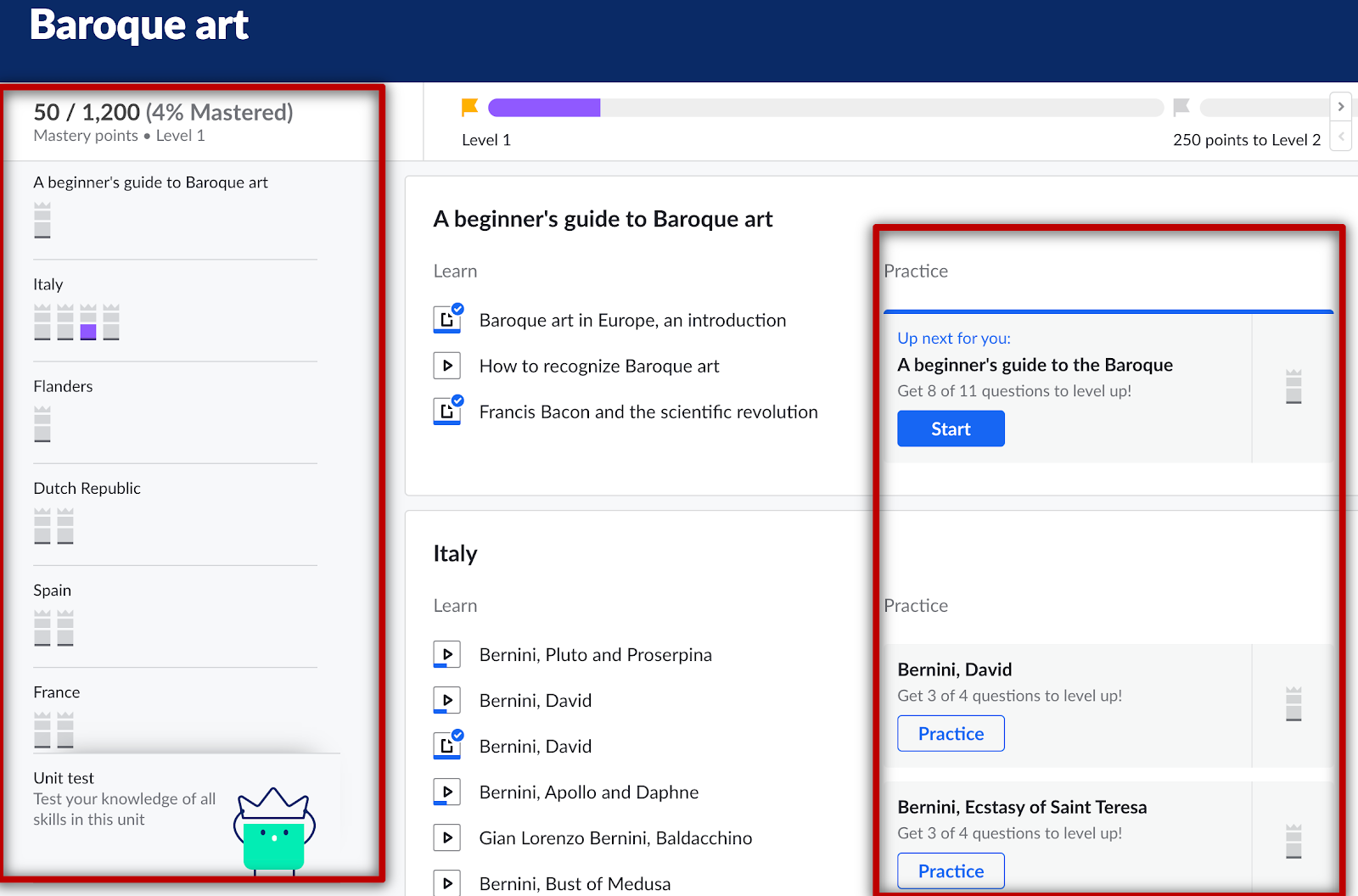This screenshot has width=1358, height=896.
Task: Open the Unit test link in sidebar
Action: tap(64, 778)
